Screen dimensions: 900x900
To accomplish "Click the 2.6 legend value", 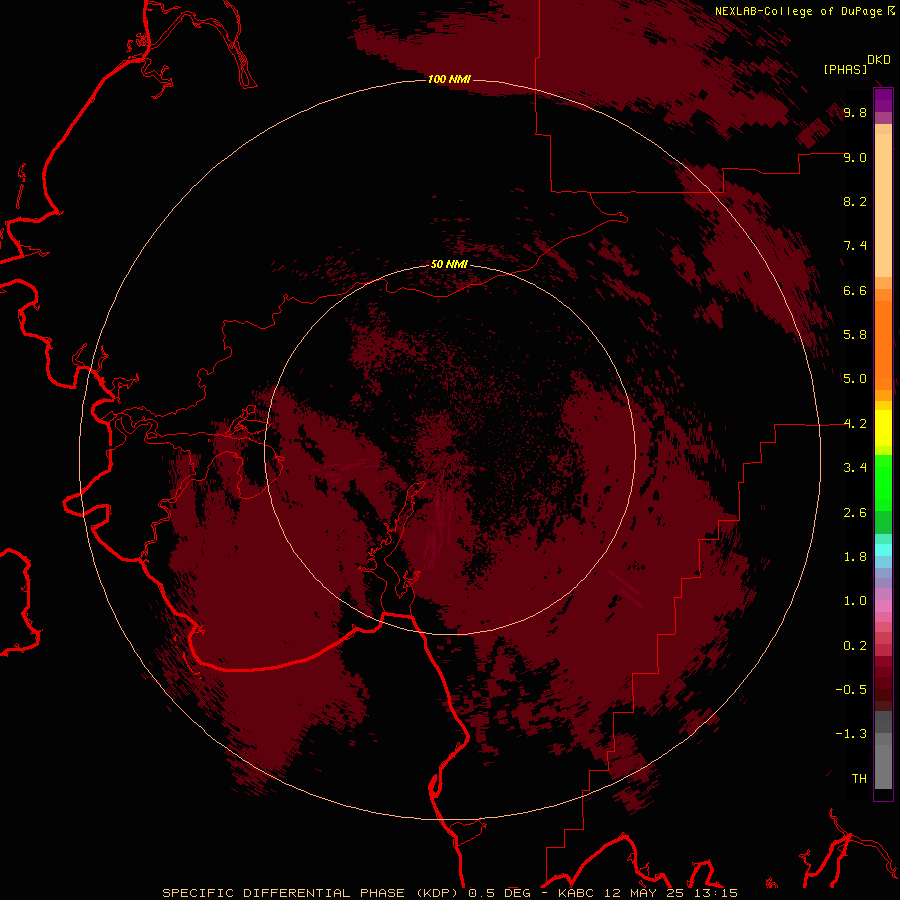I will coord(855,513).
